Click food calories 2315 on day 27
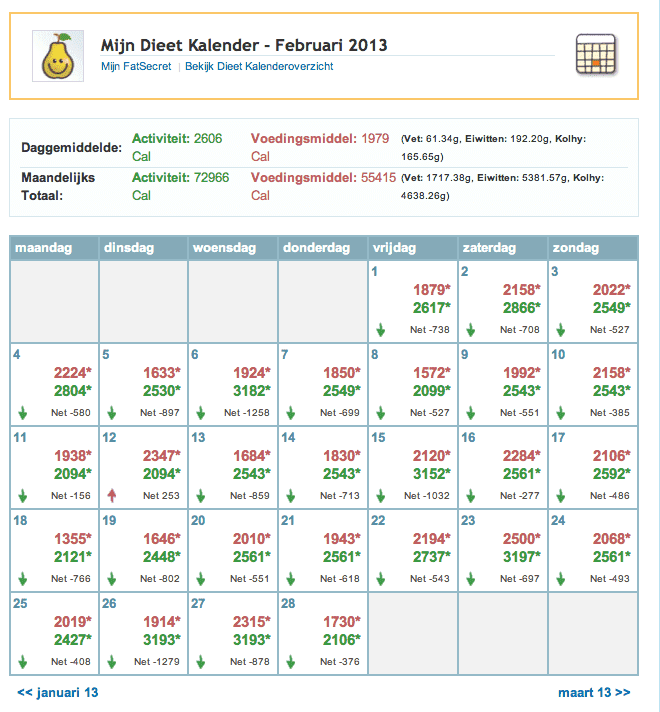 coord(252,622)
